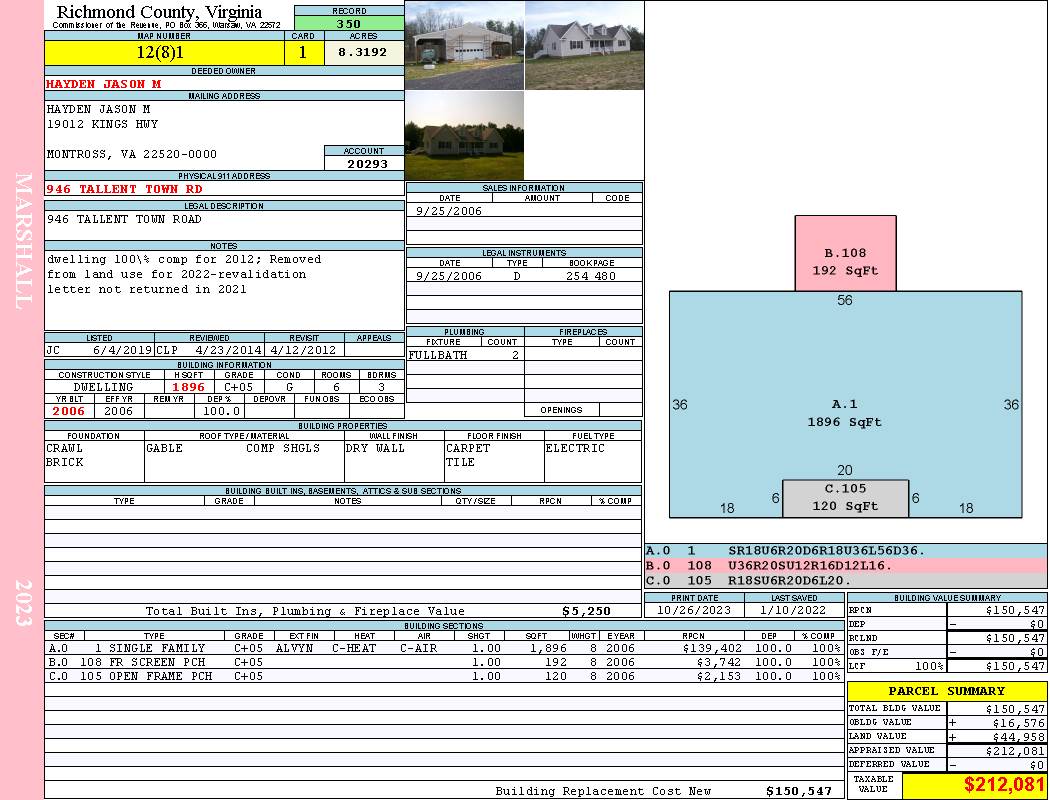This screenshot has width=1050, height=800.
Task: Select the yellow Parcel Summary header
Action: [946, 691]
